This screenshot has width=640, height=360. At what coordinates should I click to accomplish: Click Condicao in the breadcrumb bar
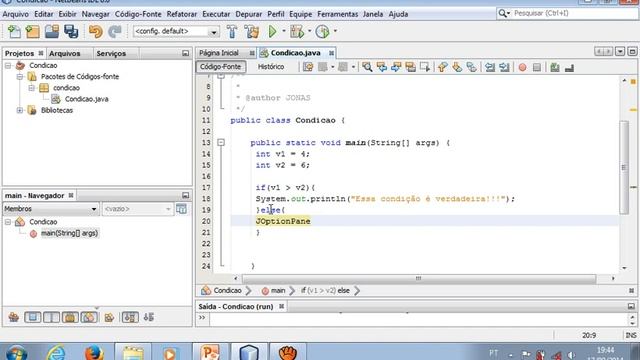(x=227, y=291)
